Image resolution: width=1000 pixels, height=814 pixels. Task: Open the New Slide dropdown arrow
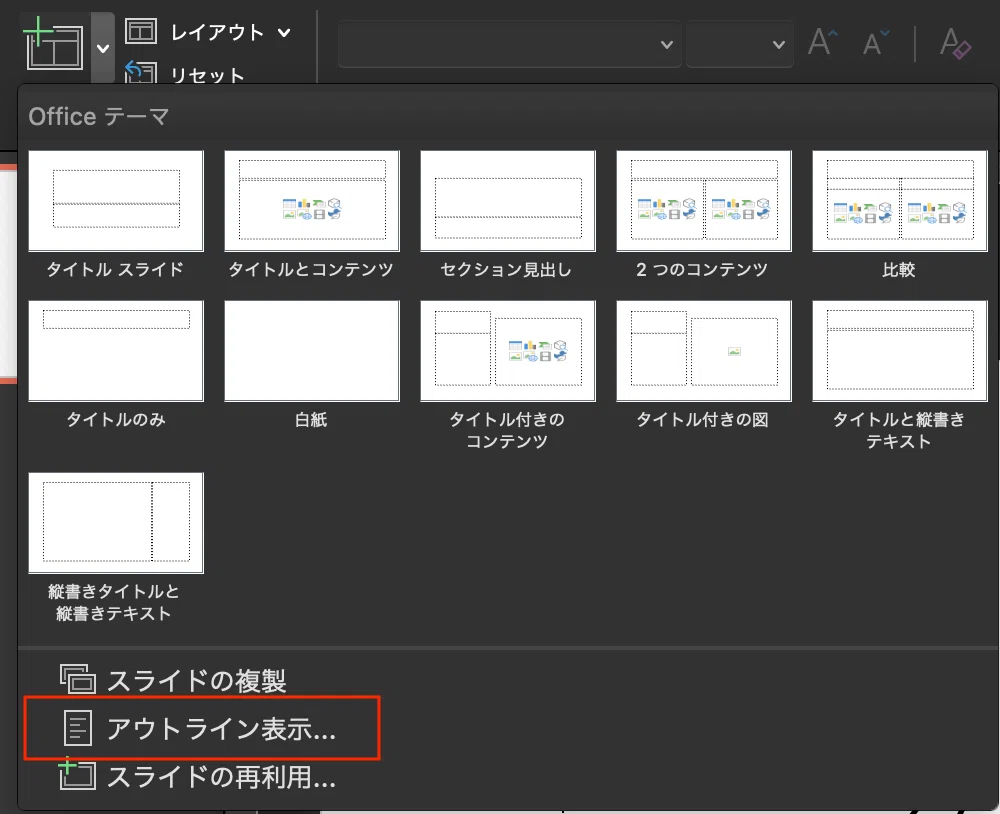point(103,48)
